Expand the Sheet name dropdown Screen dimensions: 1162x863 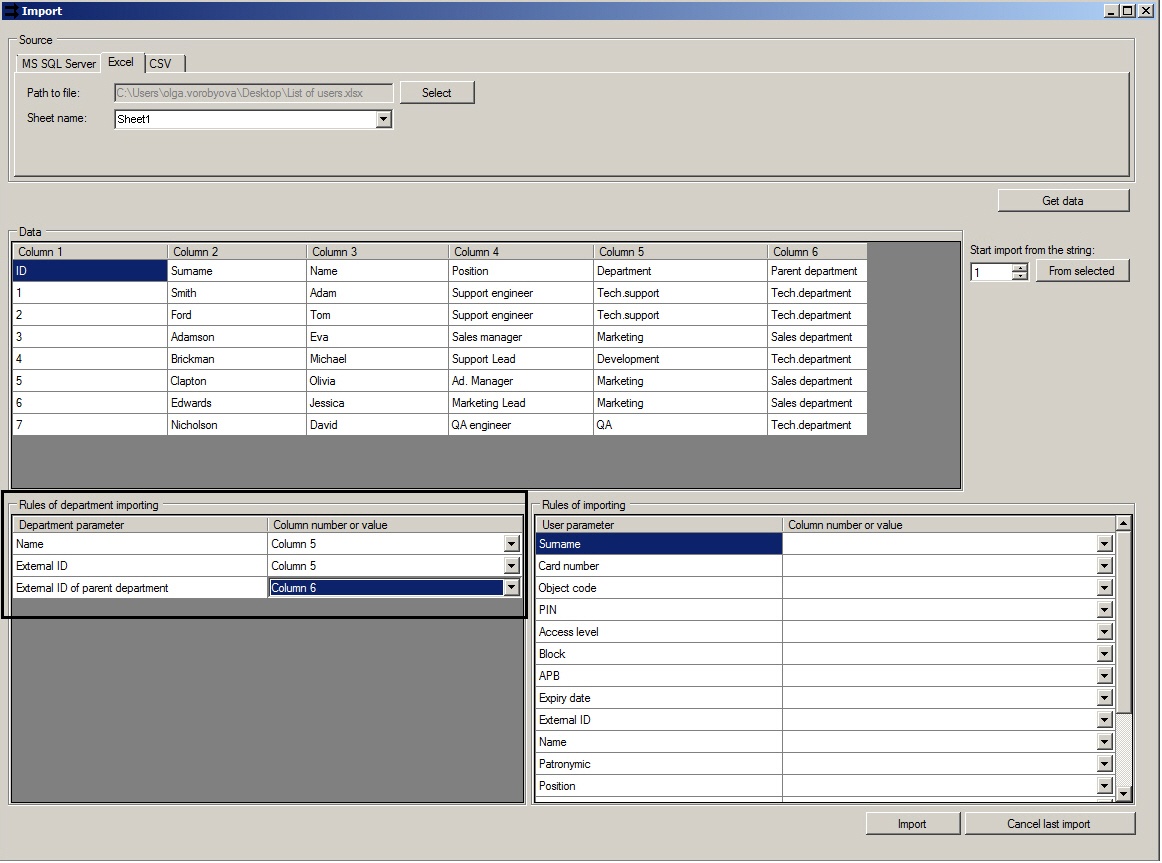tap(383, 119)
